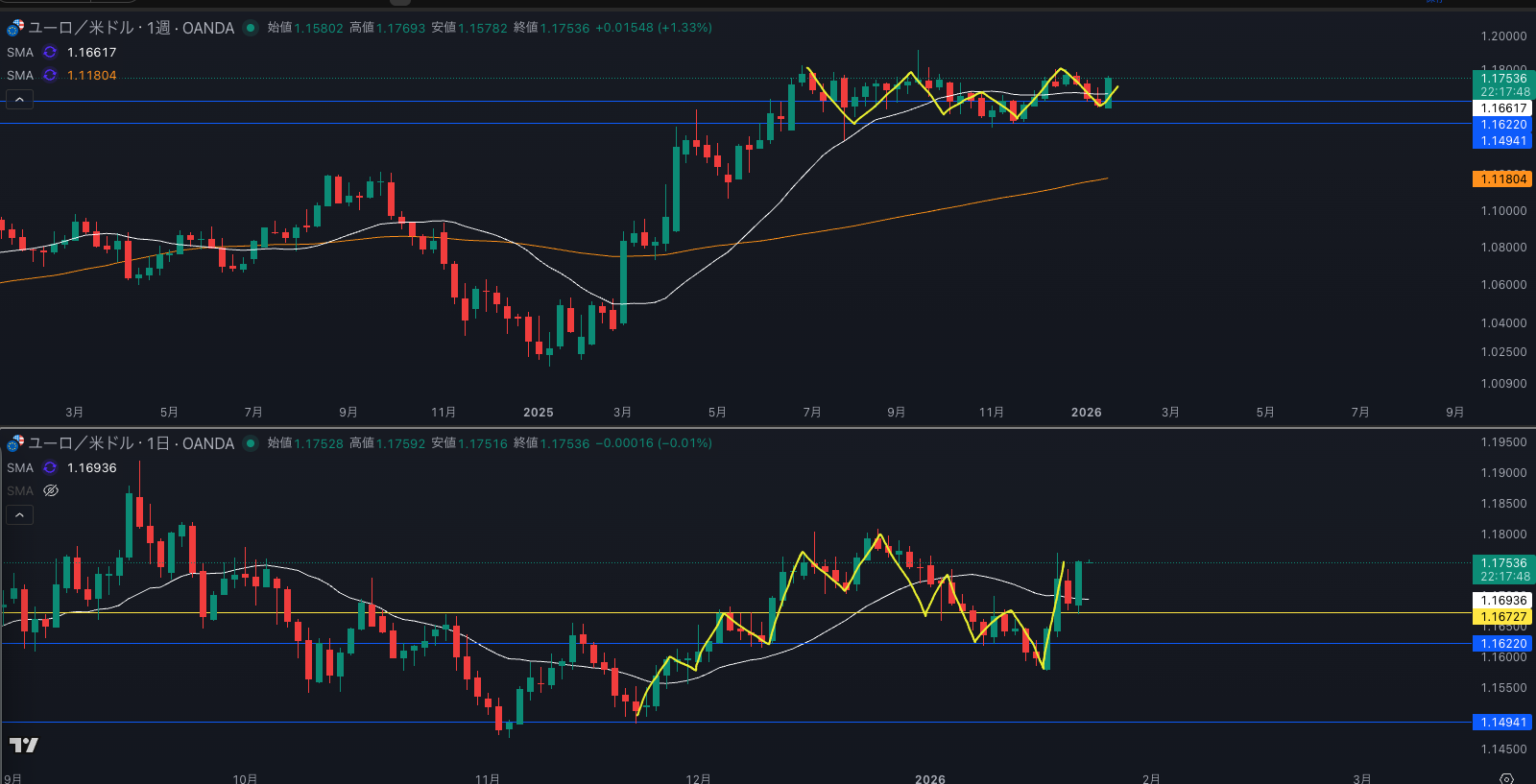Click the EUR/USD flag icon in daily chart
Image resolution: width=1536 pixels, height=784 pixels.
pos(15,443)
